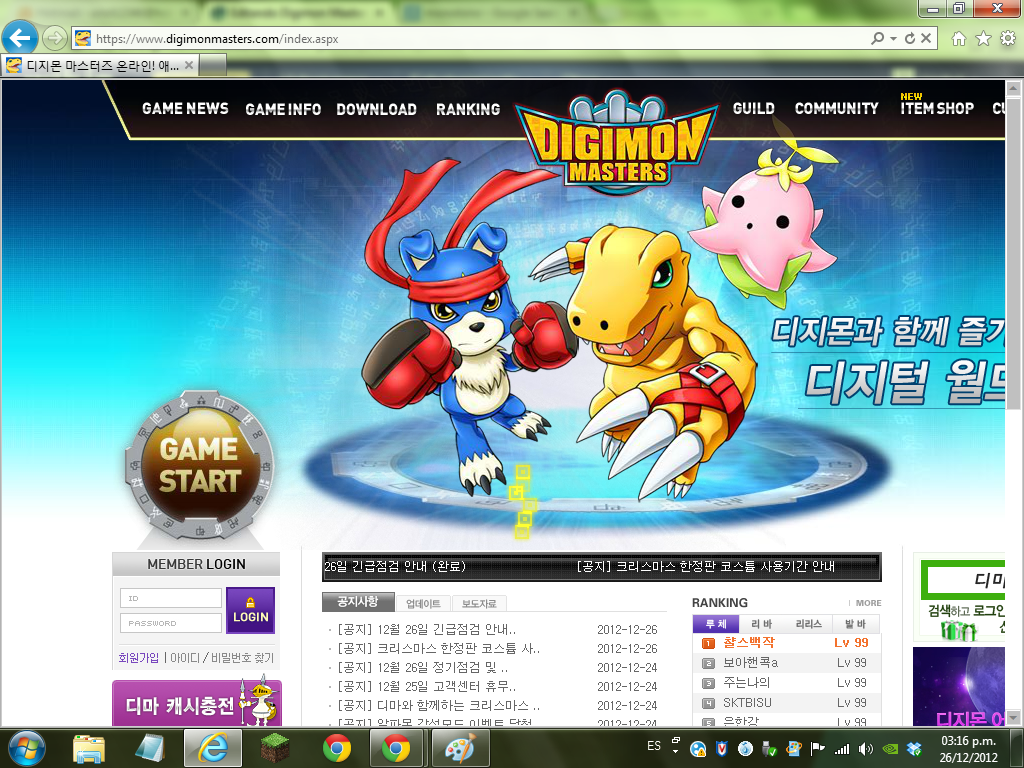Image resolution: width=1024 pixels, height=768 pixels.
Task: Open Favorites with the star icon
Action: (983, 39)
